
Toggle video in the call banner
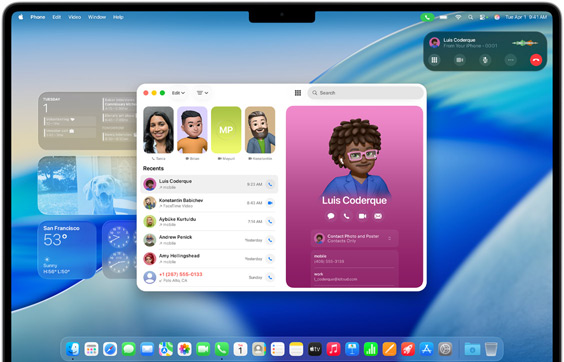click(460, 60)
